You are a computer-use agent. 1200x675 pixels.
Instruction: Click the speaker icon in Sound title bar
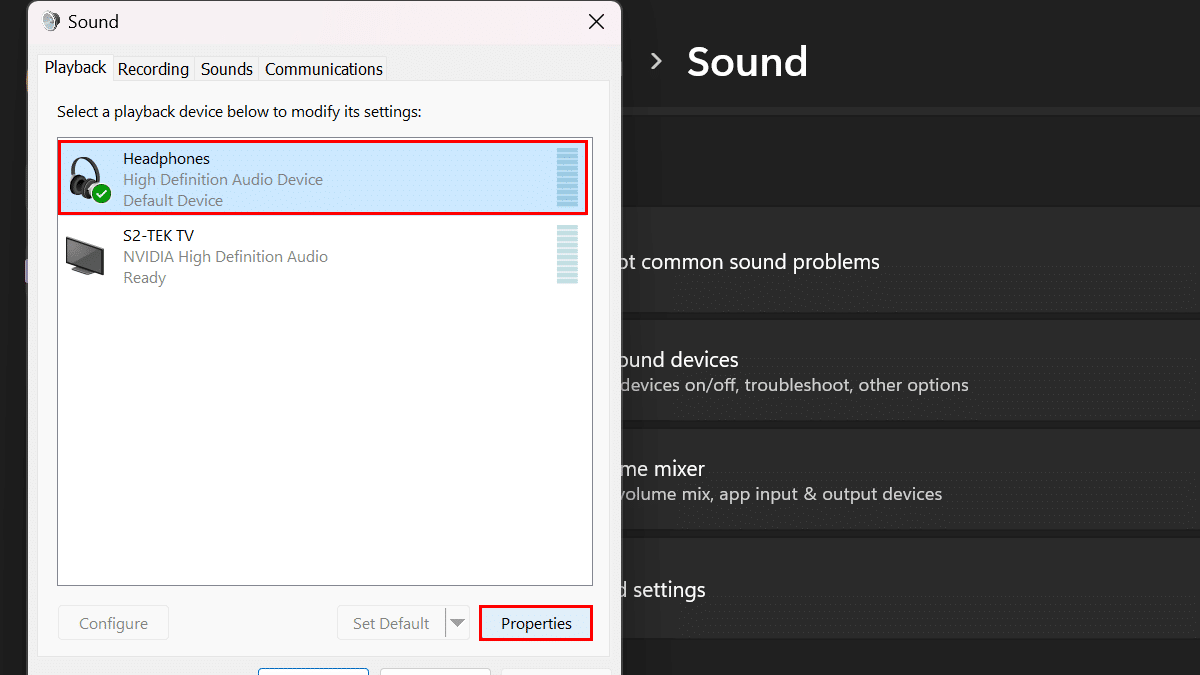pyautogui.click(x=51, y=22)
